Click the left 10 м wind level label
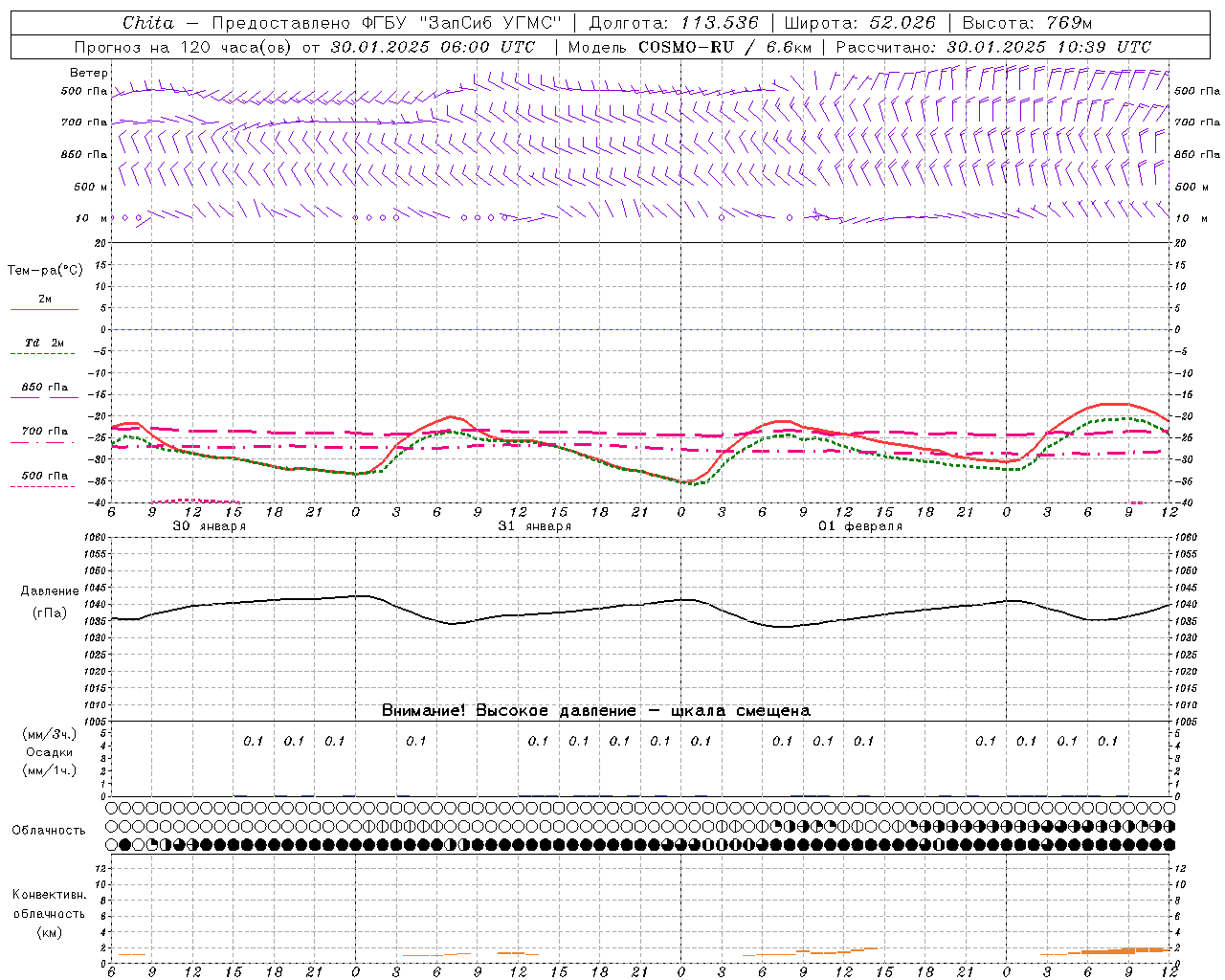This screenshot has width=1225, height=980. tap(92, 218)
